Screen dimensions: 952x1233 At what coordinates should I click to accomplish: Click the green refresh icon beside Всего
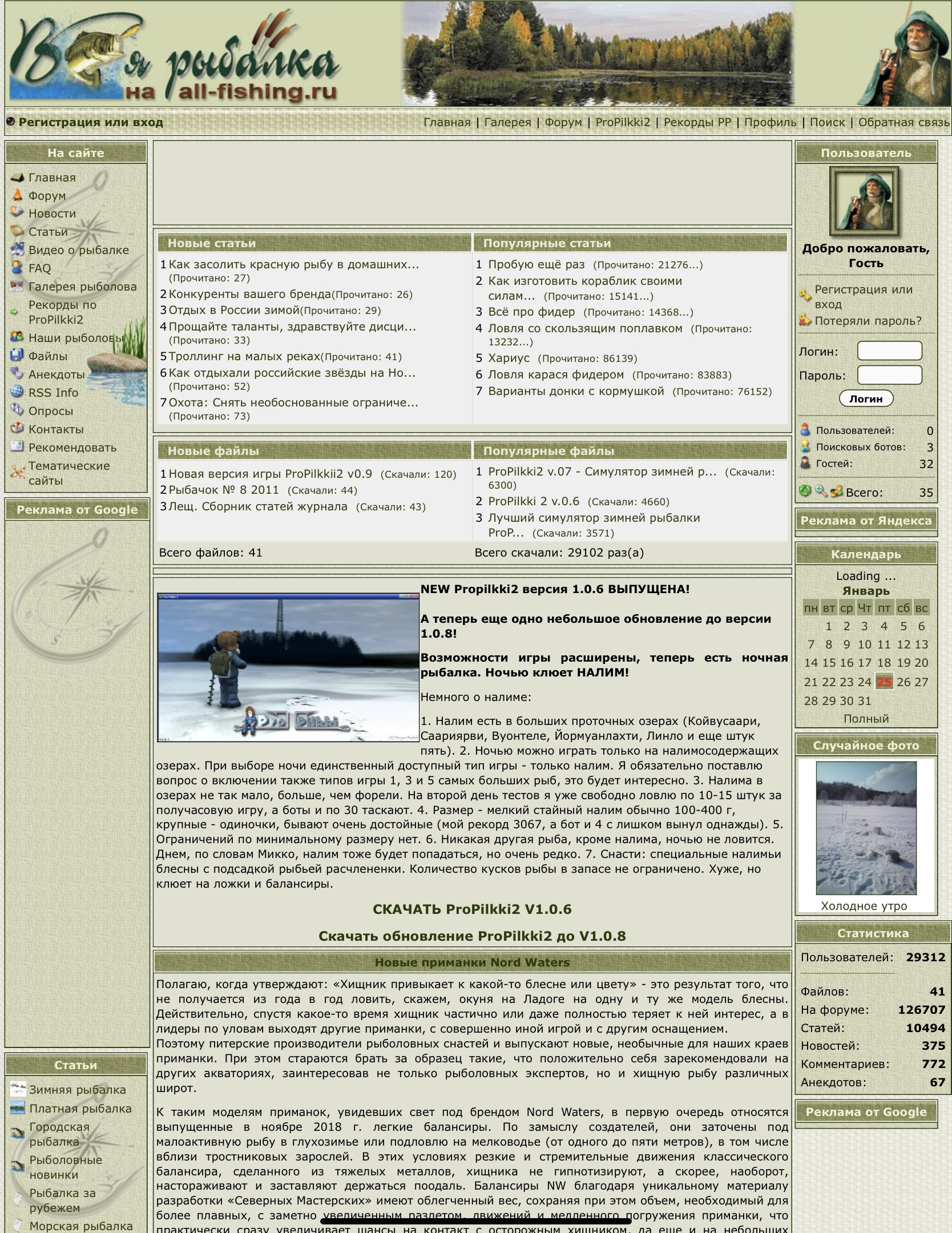805,491
